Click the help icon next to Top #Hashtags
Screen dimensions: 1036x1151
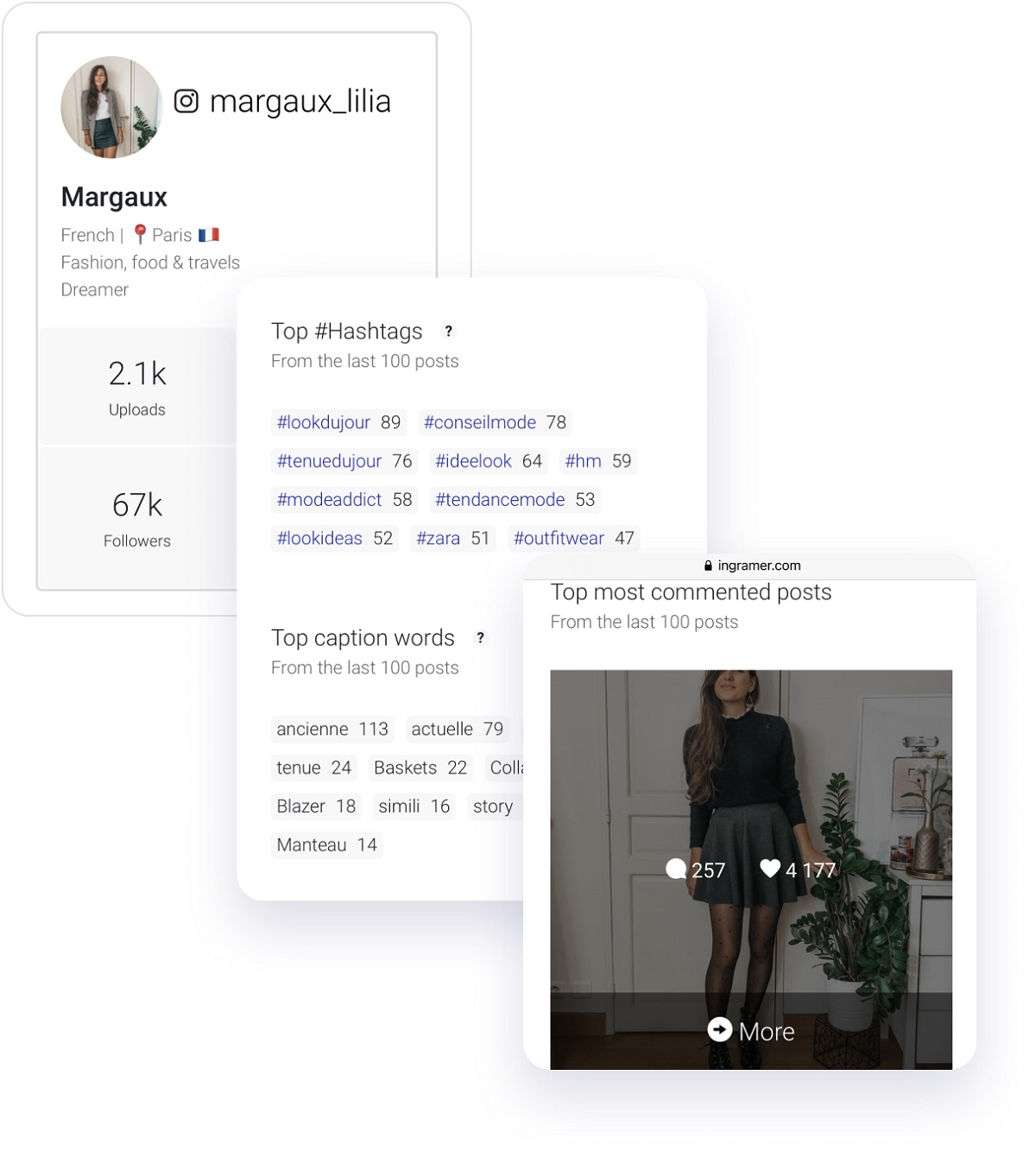448,331
